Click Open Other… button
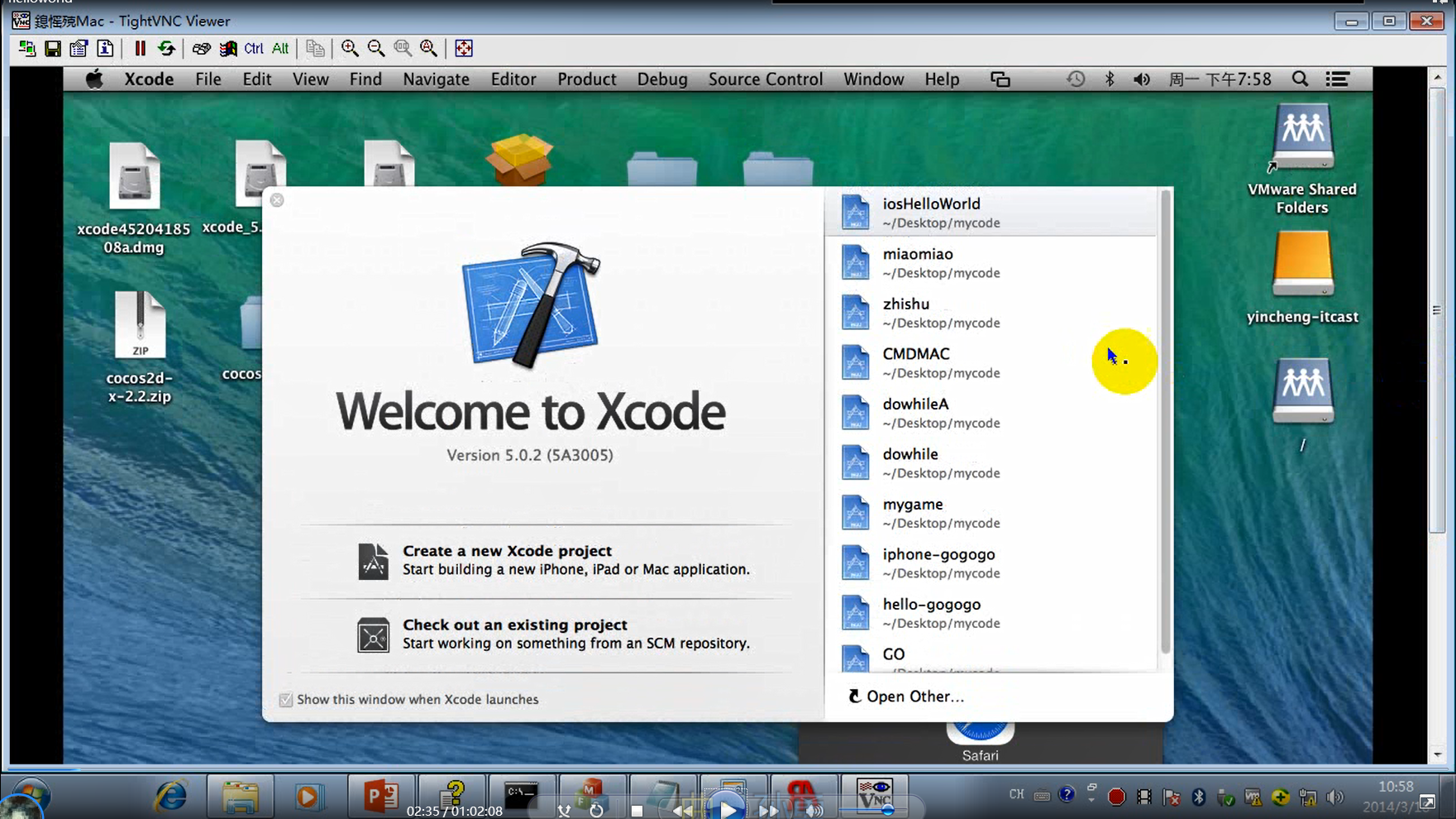The width and height of the screenshot is (1456, 819). point(906,697)
